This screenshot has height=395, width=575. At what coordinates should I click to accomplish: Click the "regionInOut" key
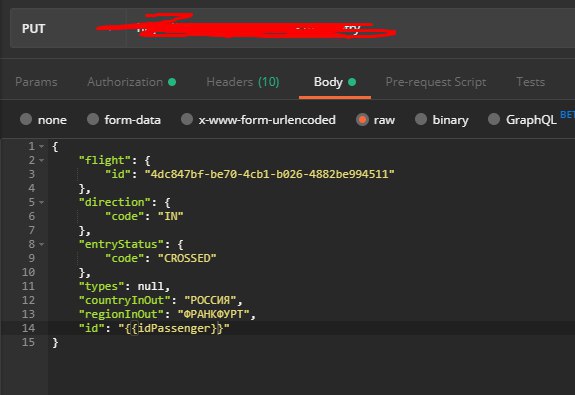tap(121, 314)
